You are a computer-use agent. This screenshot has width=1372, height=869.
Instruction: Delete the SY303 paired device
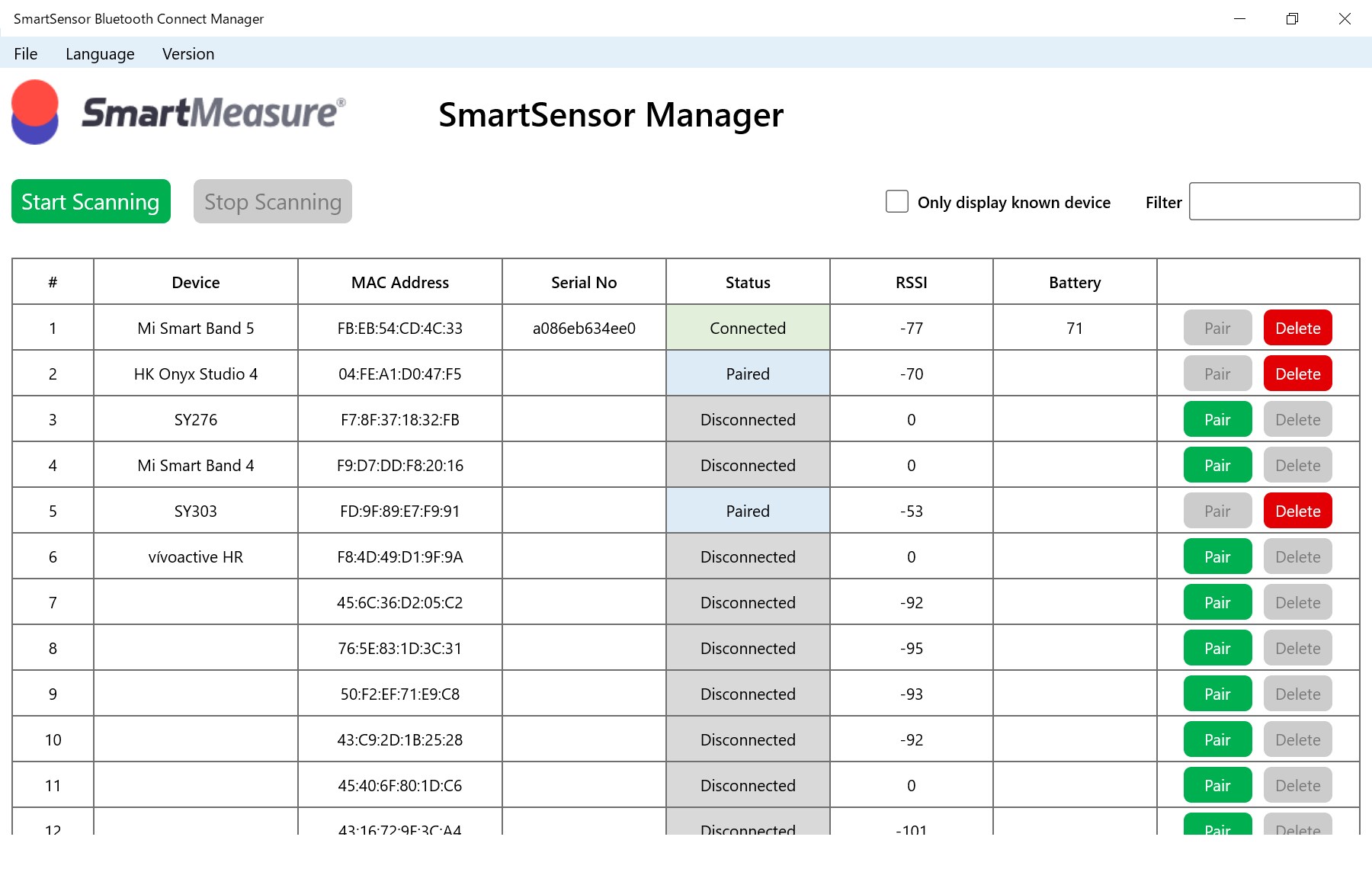(1297, 511)
